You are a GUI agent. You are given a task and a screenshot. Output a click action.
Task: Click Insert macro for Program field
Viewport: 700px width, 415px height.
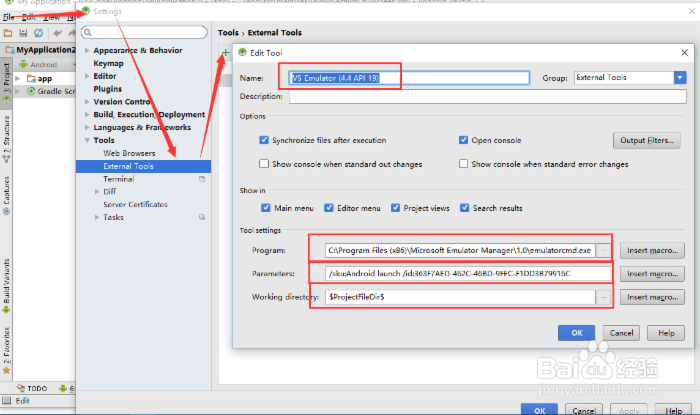coord(652,250)
